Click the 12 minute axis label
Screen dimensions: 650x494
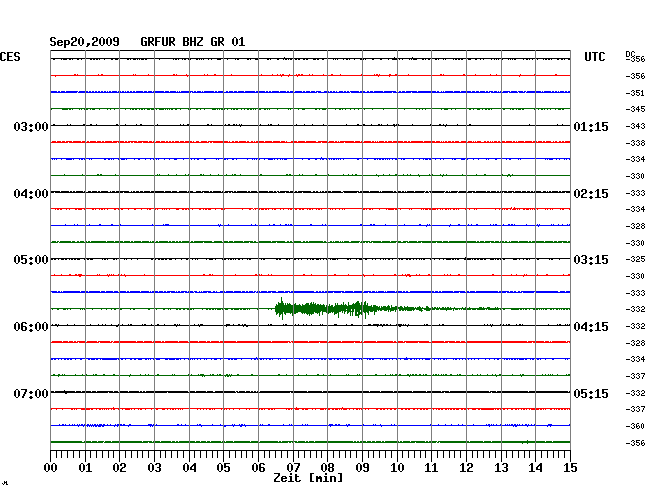point(466,468)
